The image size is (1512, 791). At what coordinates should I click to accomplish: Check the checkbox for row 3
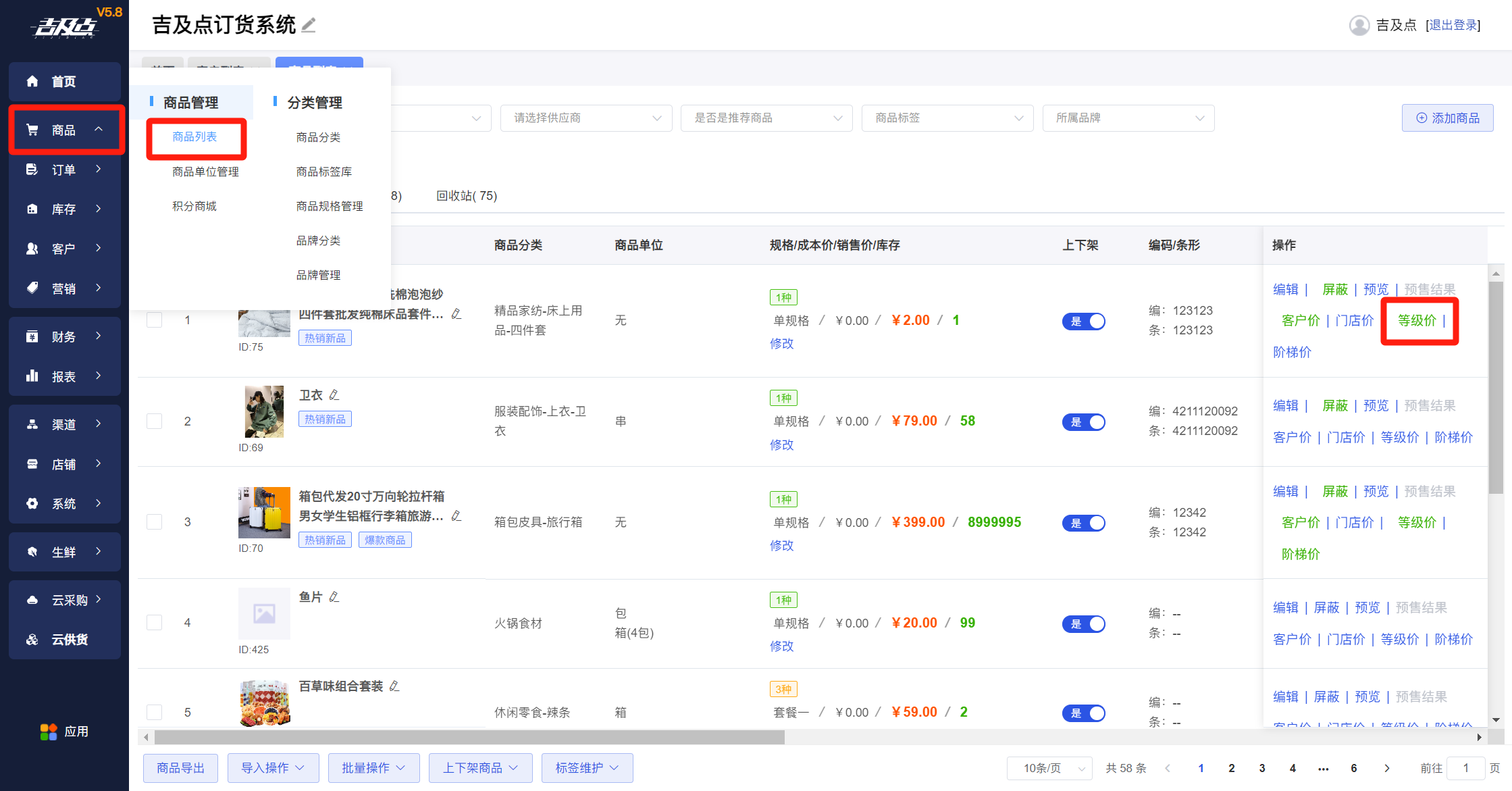click(x=155, y=522)
